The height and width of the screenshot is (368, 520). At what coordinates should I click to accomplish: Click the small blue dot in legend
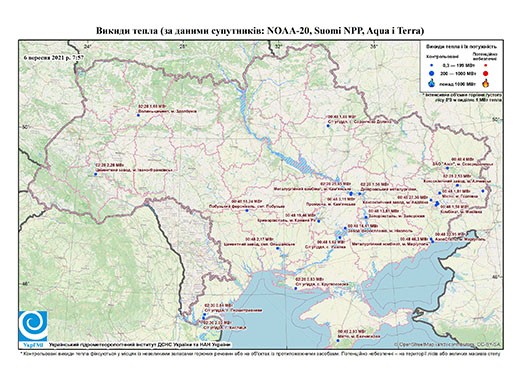(x=432, y=66)
